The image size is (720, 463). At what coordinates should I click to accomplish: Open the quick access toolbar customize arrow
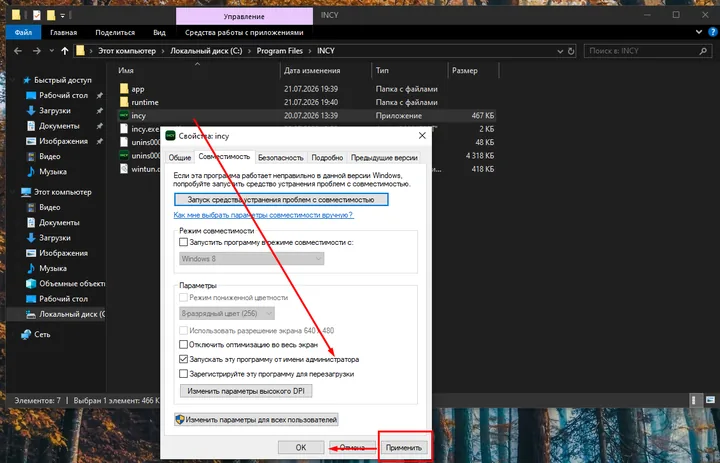coord(62,15)
